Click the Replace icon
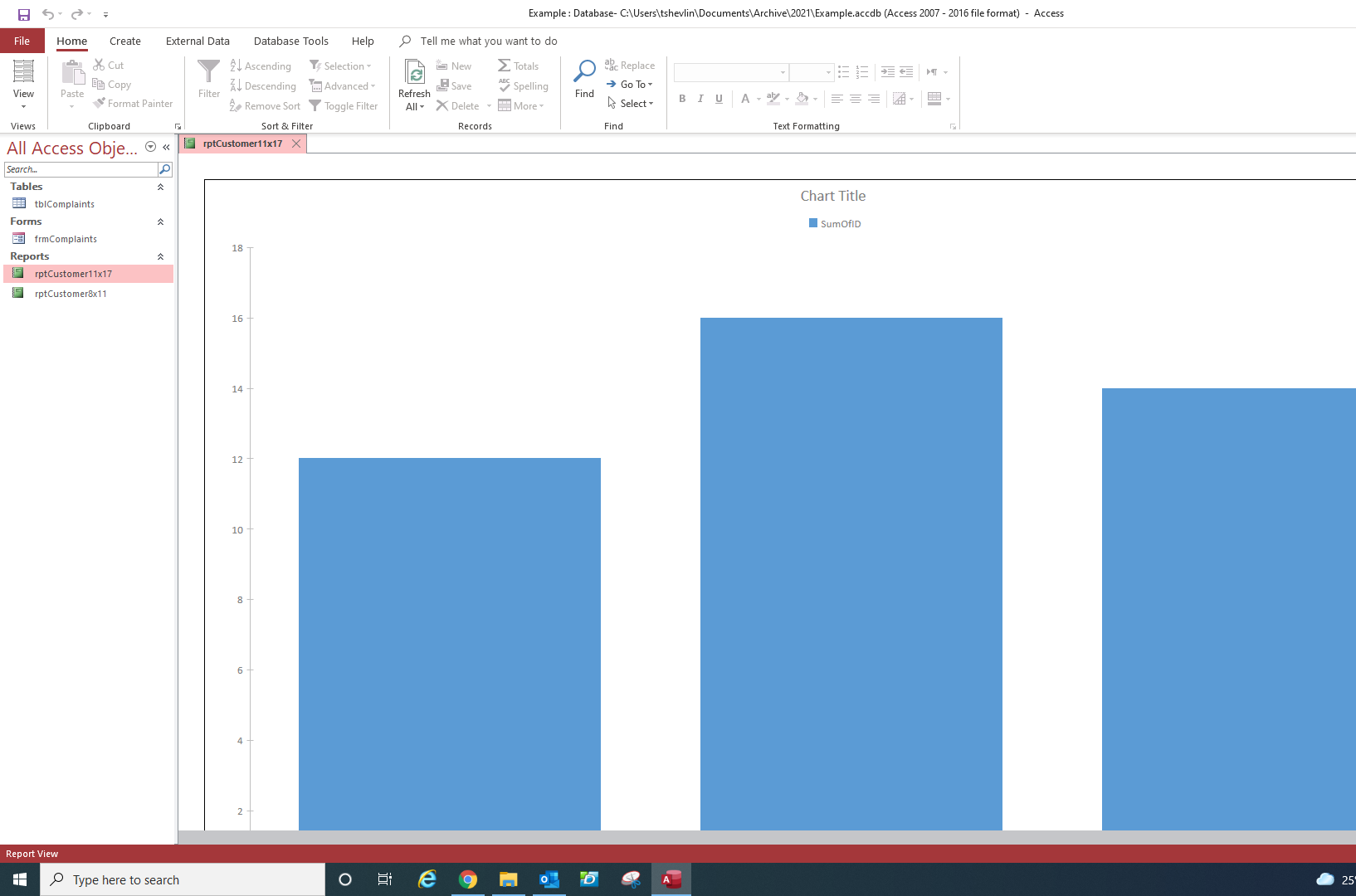The height and width of the screenshot is (896, 1356). click(611, 65)
